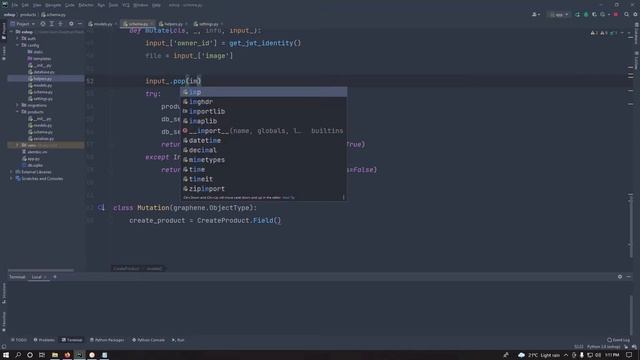The width and height of the screenshot is (640, 360).
Task: Open the File menu
Action: tap(15, 5)
